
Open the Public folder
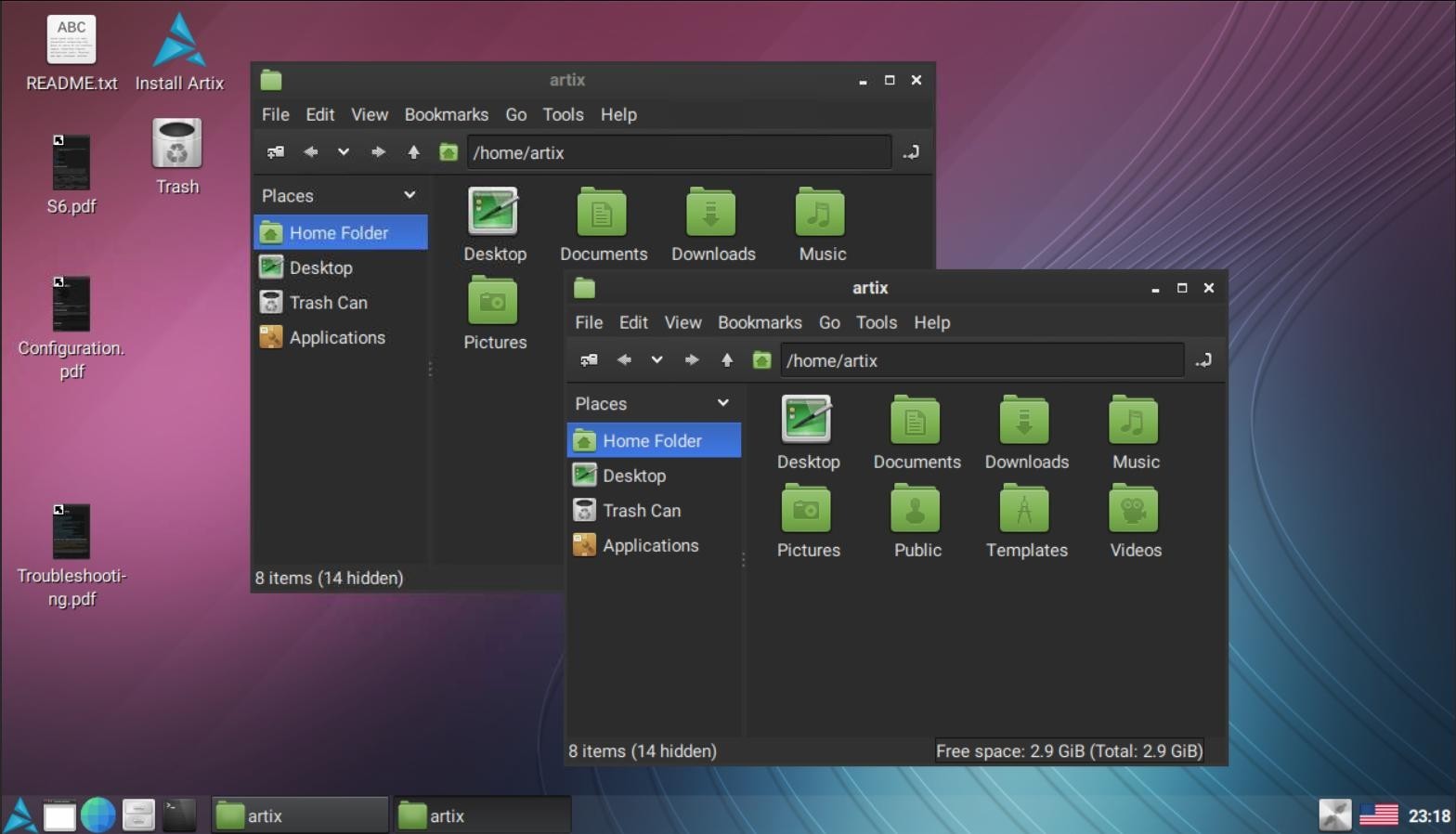click(x=917, y=521)
